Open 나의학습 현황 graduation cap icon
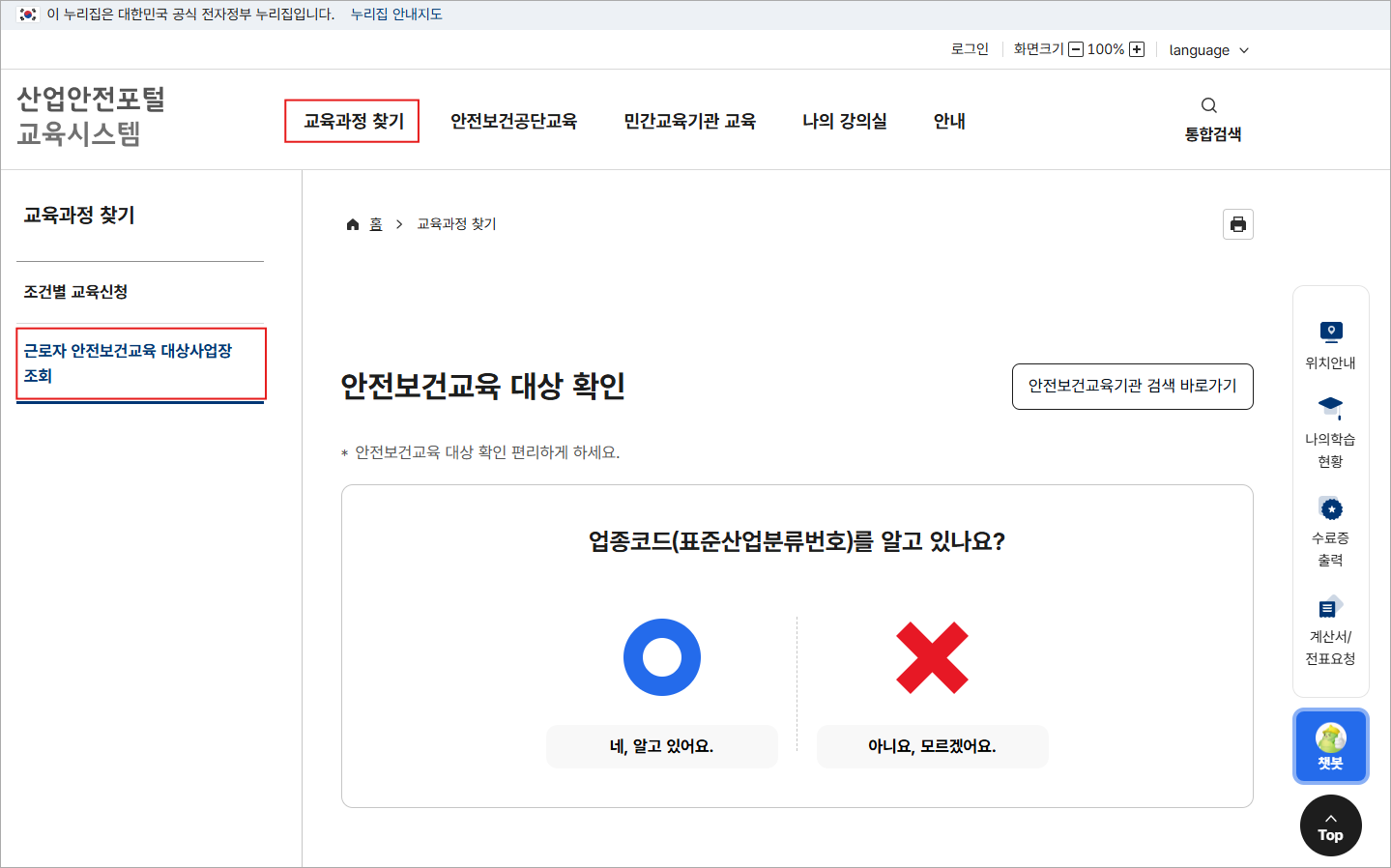 click(x=1330, y=407)
